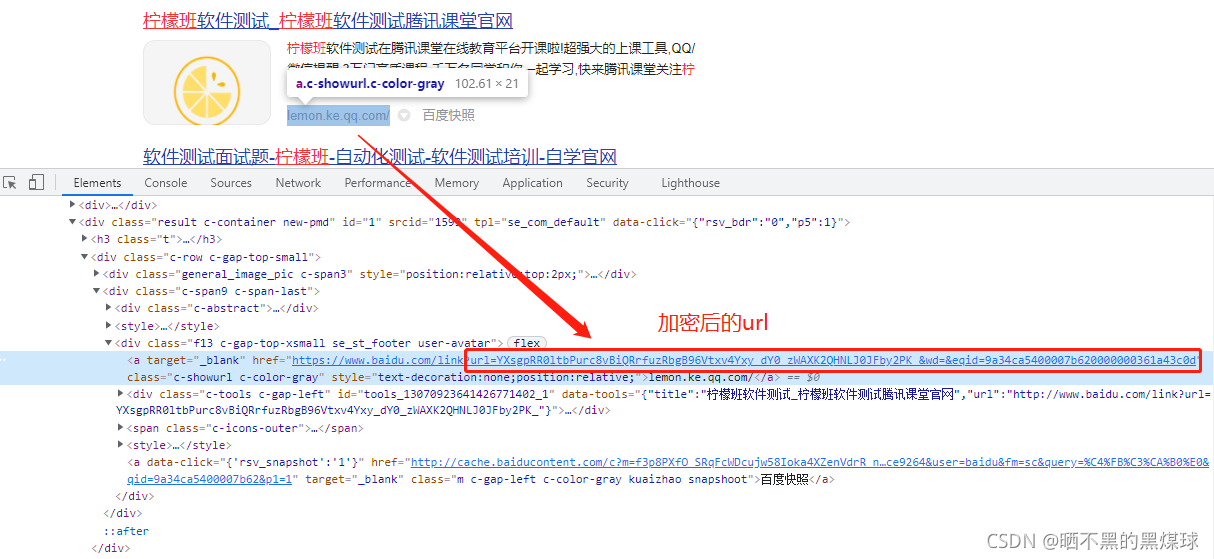This screenshot has width=1214, height=559.
Task: Collapse the f13 se_st_footer div node
Action: [108, 343]
